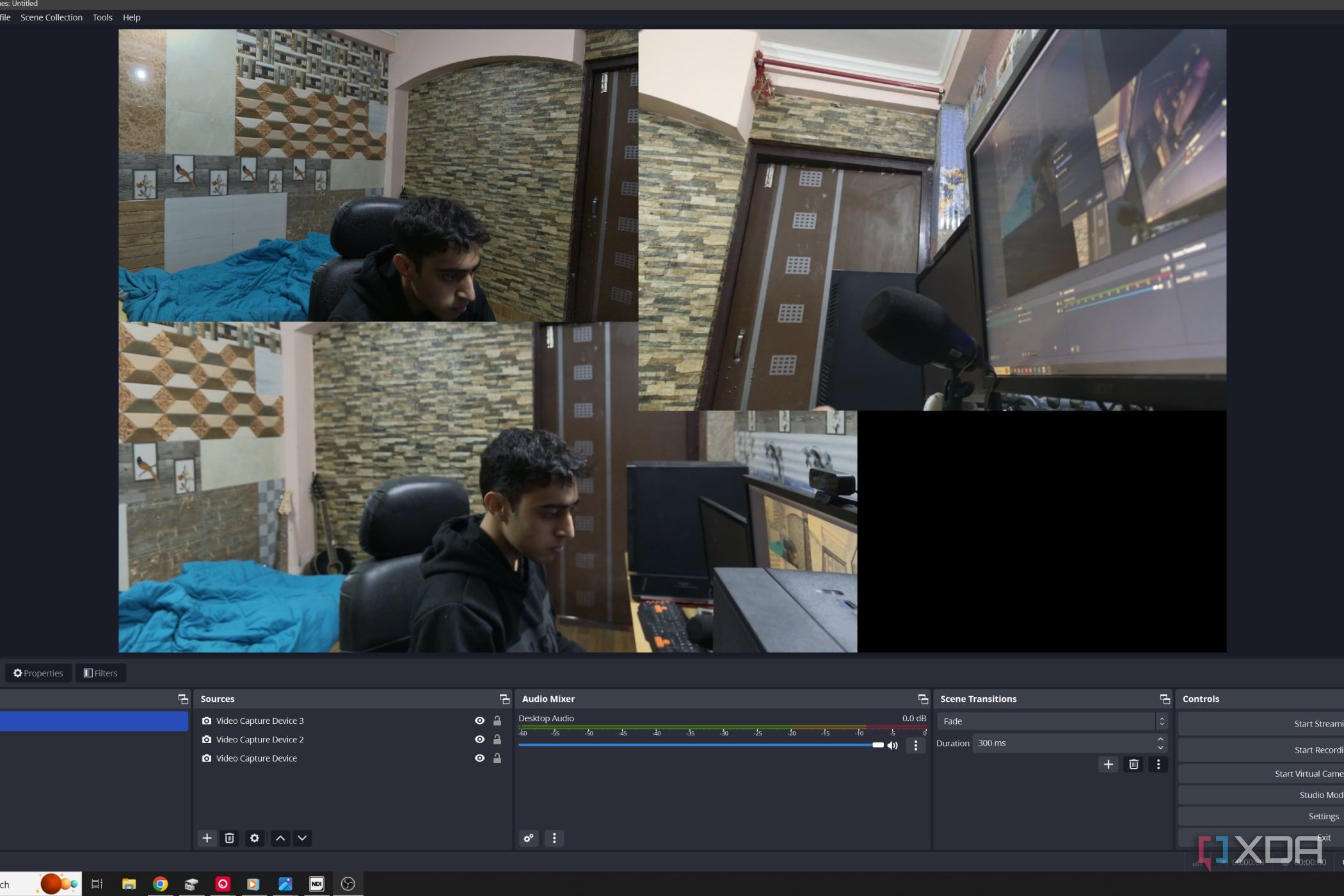The image size is (1344, 896).
Task: Open the Scene Collection menu
Action: click(51, 17)
